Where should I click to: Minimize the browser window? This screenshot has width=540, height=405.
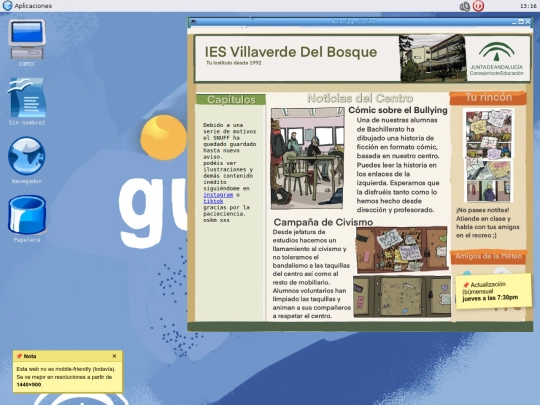[514, 22]
